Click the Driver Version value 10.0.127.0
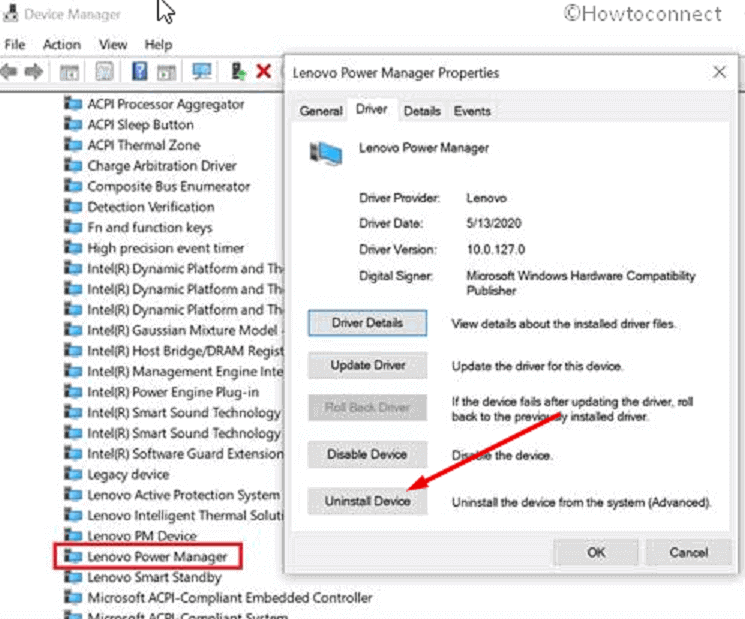This screenshot has width=745, height=619. (496, 249)
